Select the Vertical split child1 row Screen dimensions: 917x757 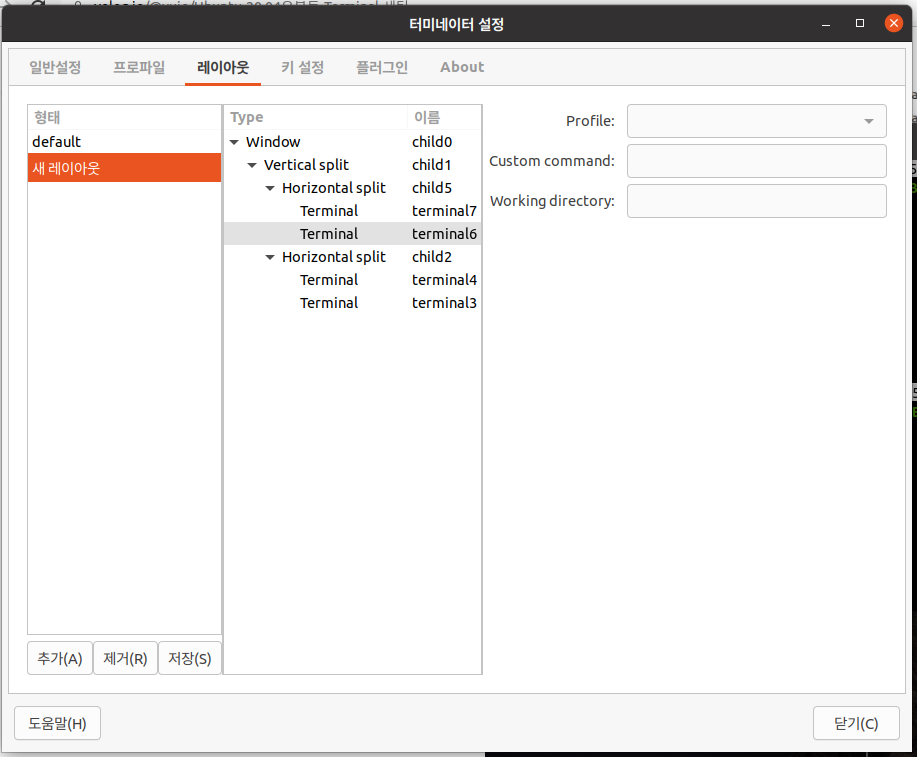353,165
